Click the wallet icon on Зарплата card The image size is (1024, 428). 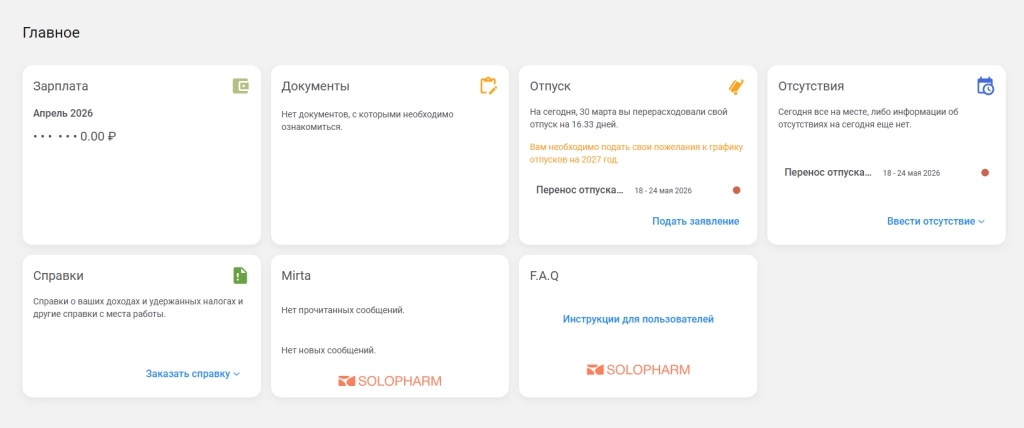pos(241,86)
